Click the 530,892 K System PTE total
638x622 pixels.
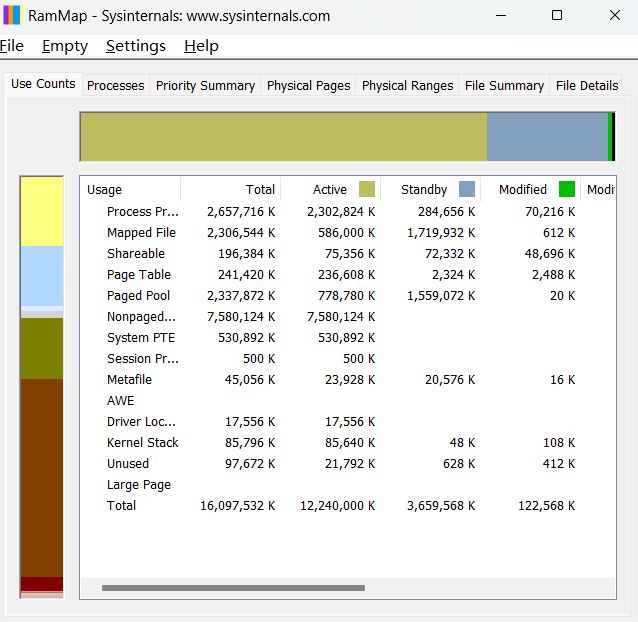[x=247, y=338]
